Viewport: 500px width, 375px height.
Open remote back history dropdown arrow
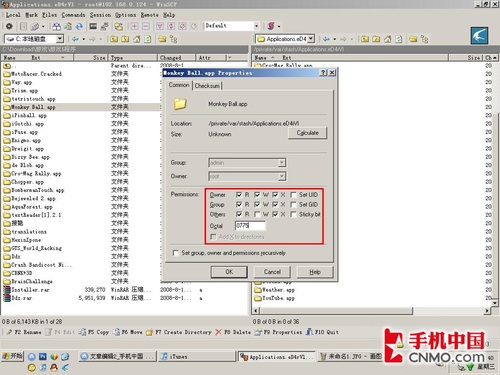pyautogui.click(x=335, y=39)
